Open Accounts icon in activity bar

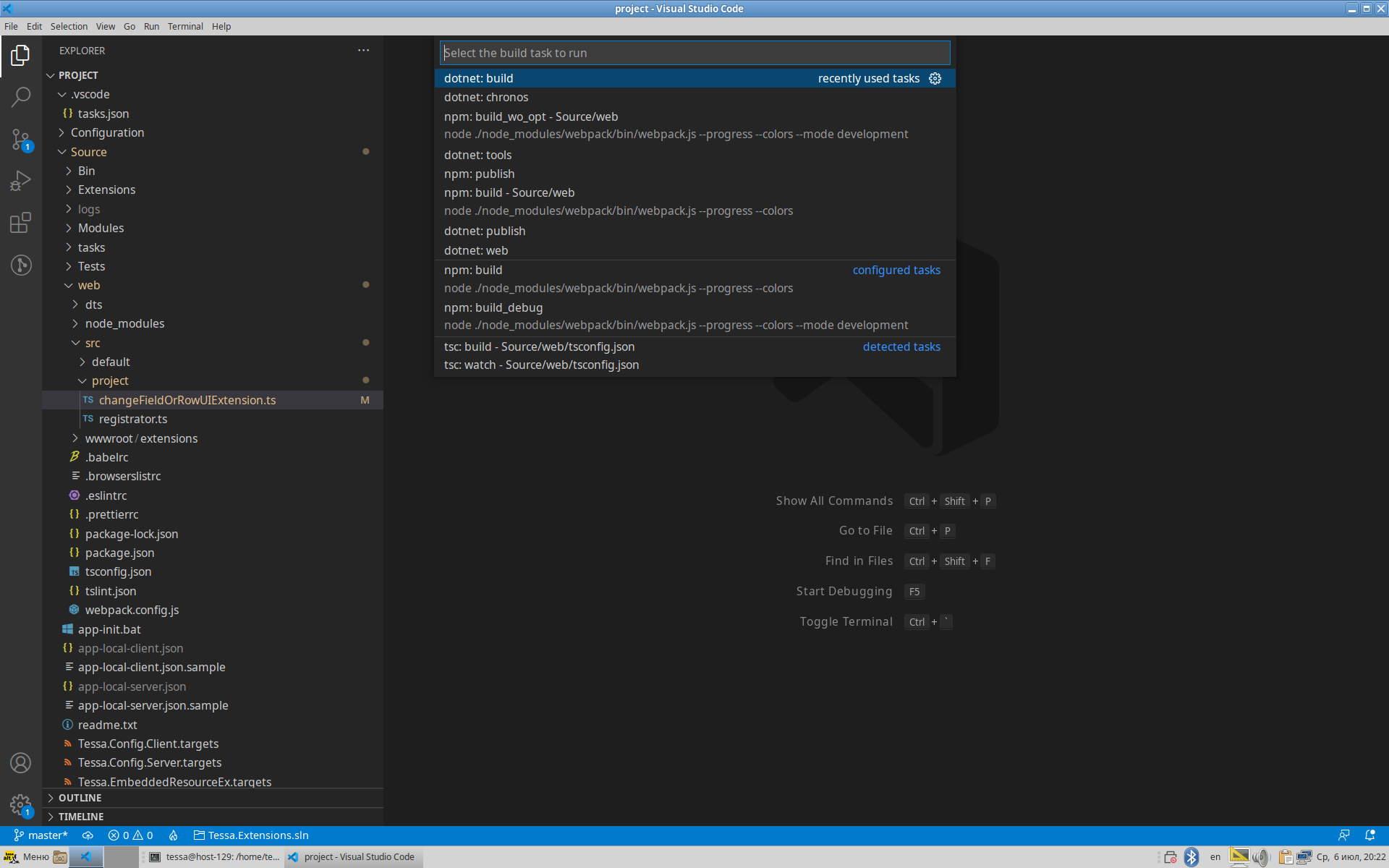coord(21,763)
